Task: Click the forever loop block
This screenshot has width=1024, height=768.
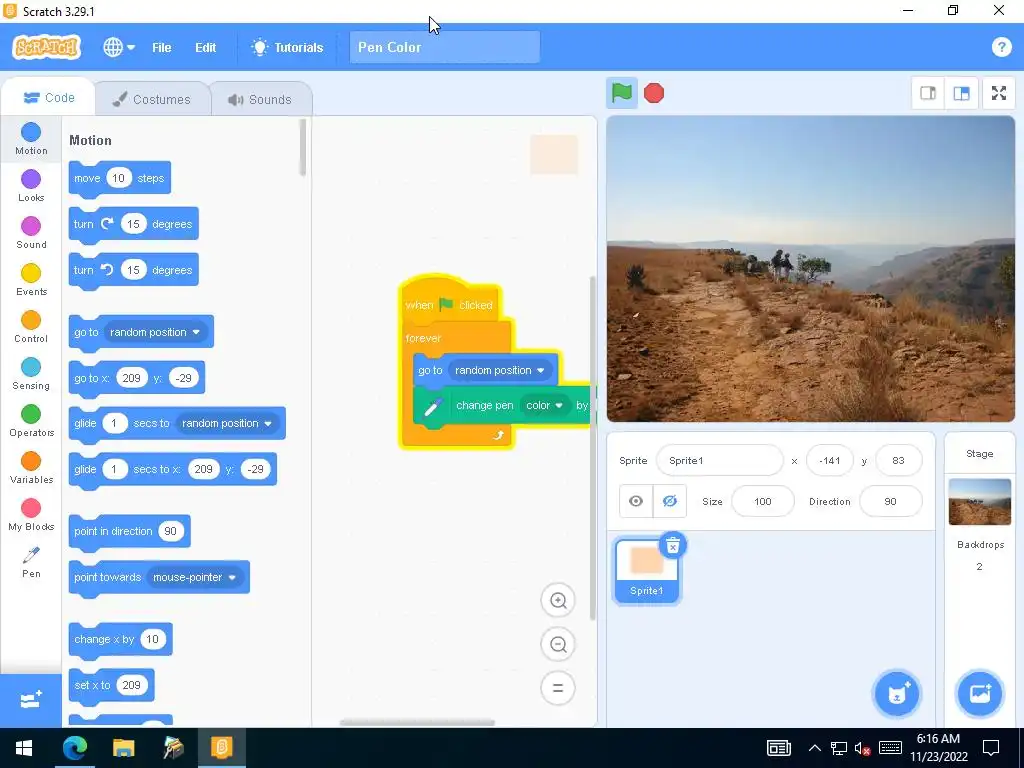Action: (x=424, y=338)
